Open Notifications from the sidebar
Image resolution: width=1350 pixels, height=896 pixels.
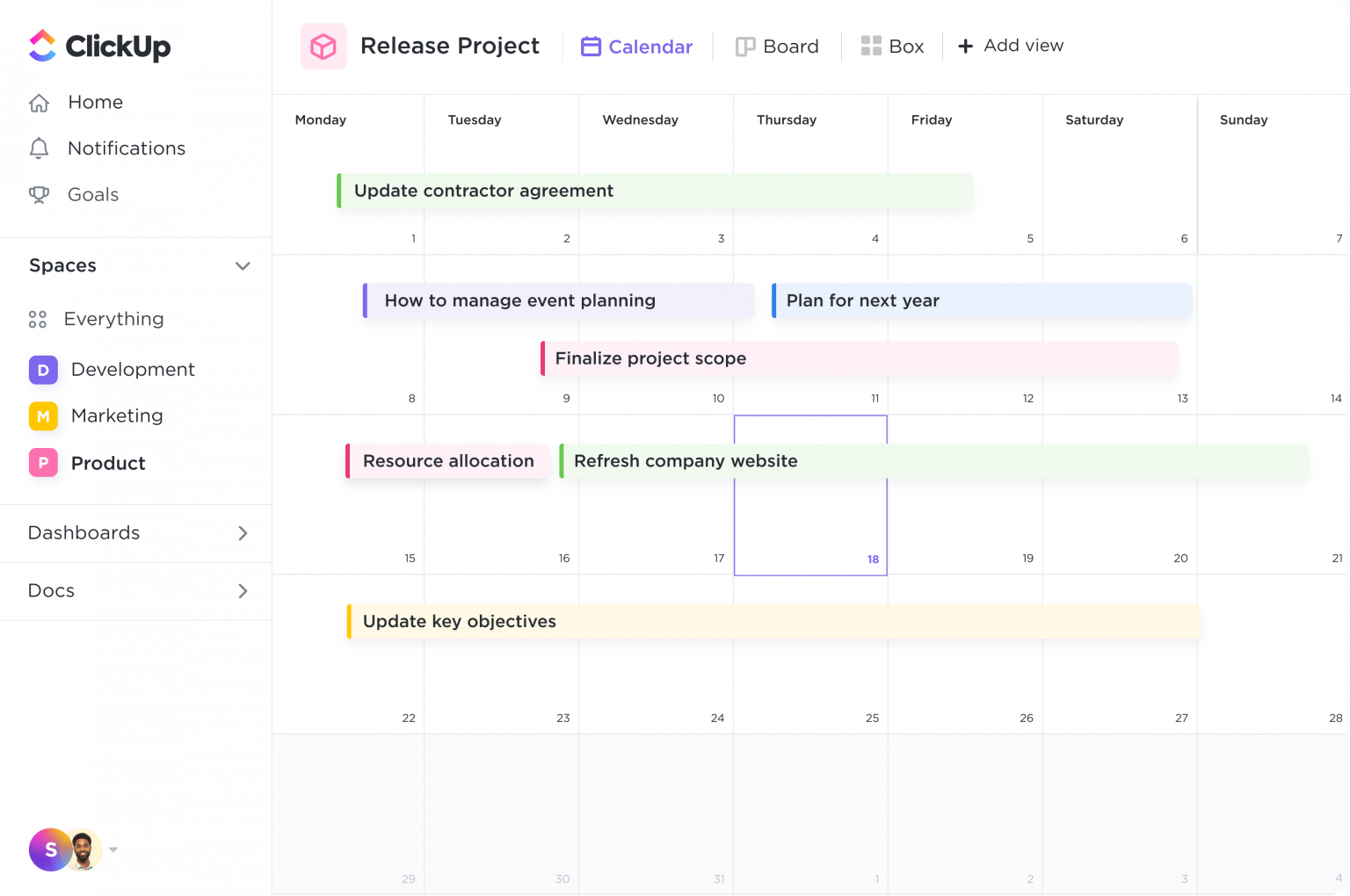tap(127, 148)
